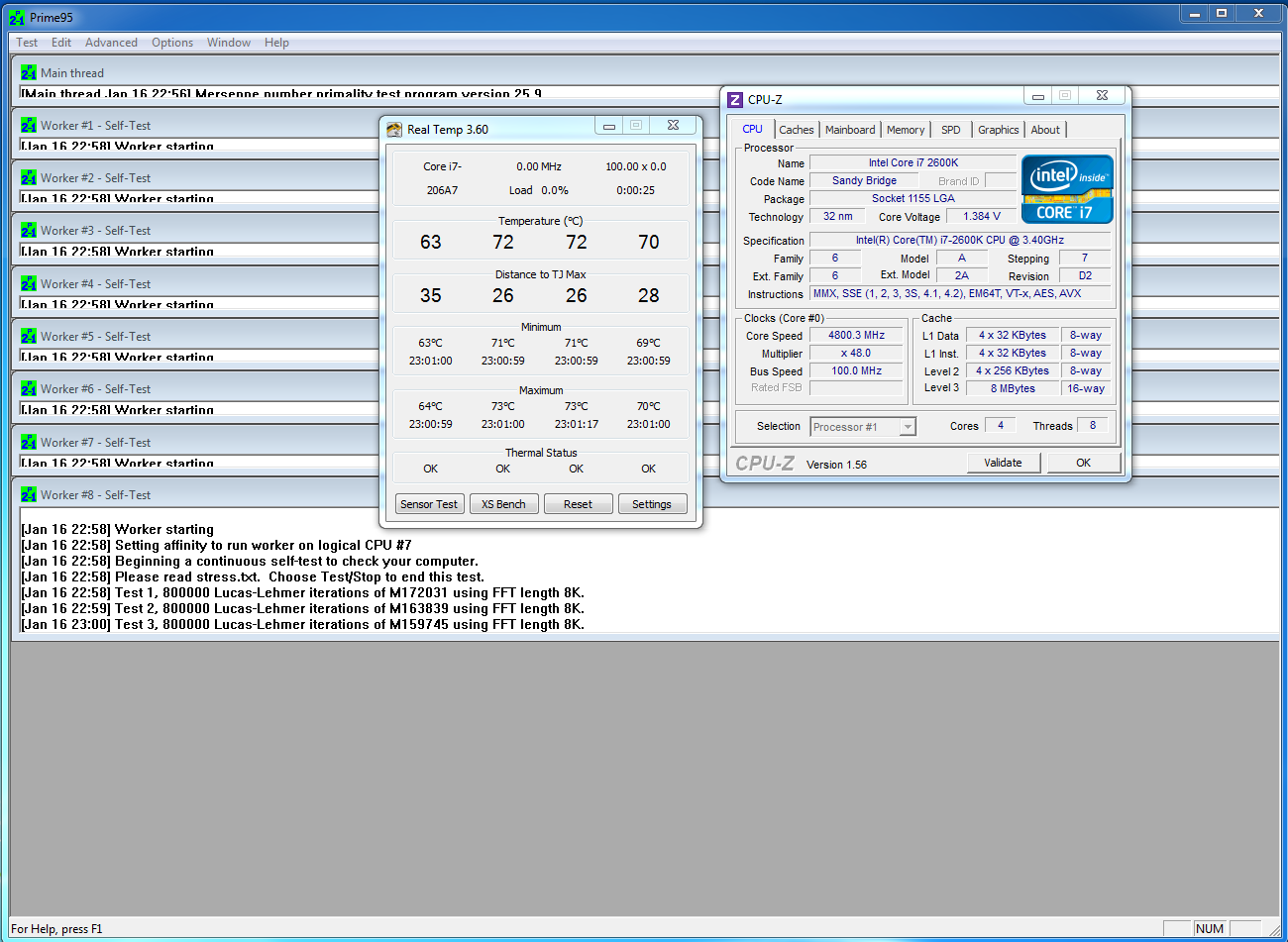Click the Validate button in CPU-Z
The width and height of the screenshot is (1288, 942).
point(1003,463)
